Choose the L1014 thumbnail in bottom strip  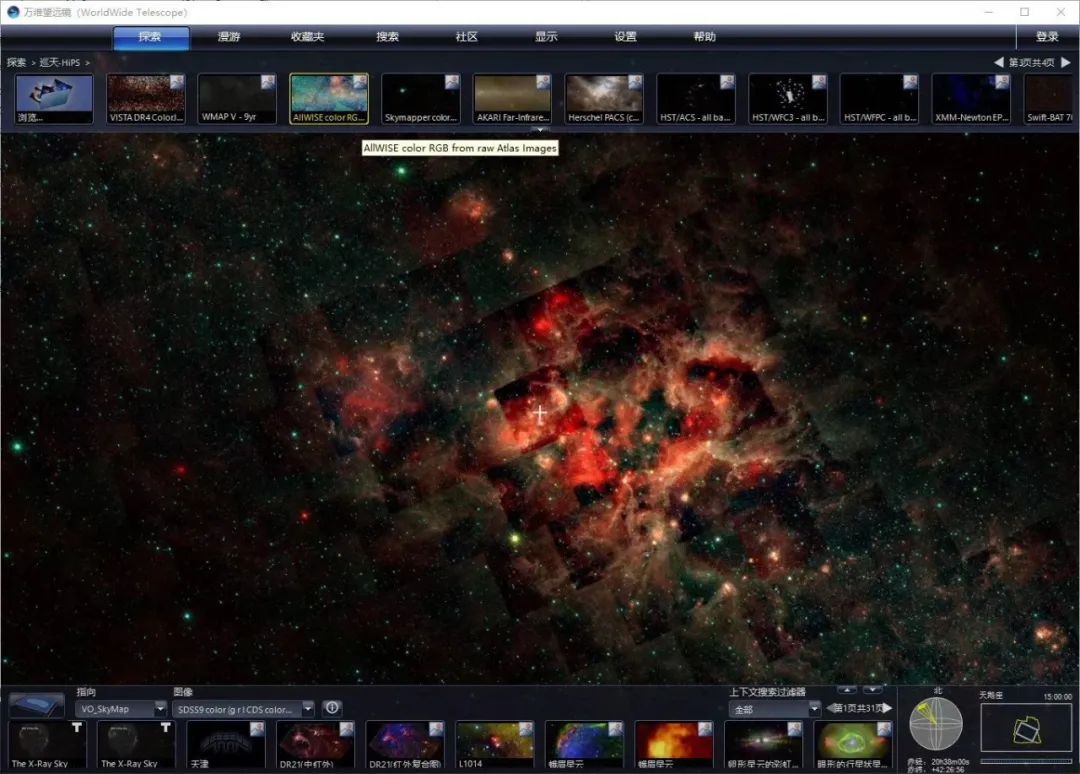point(494,745)
